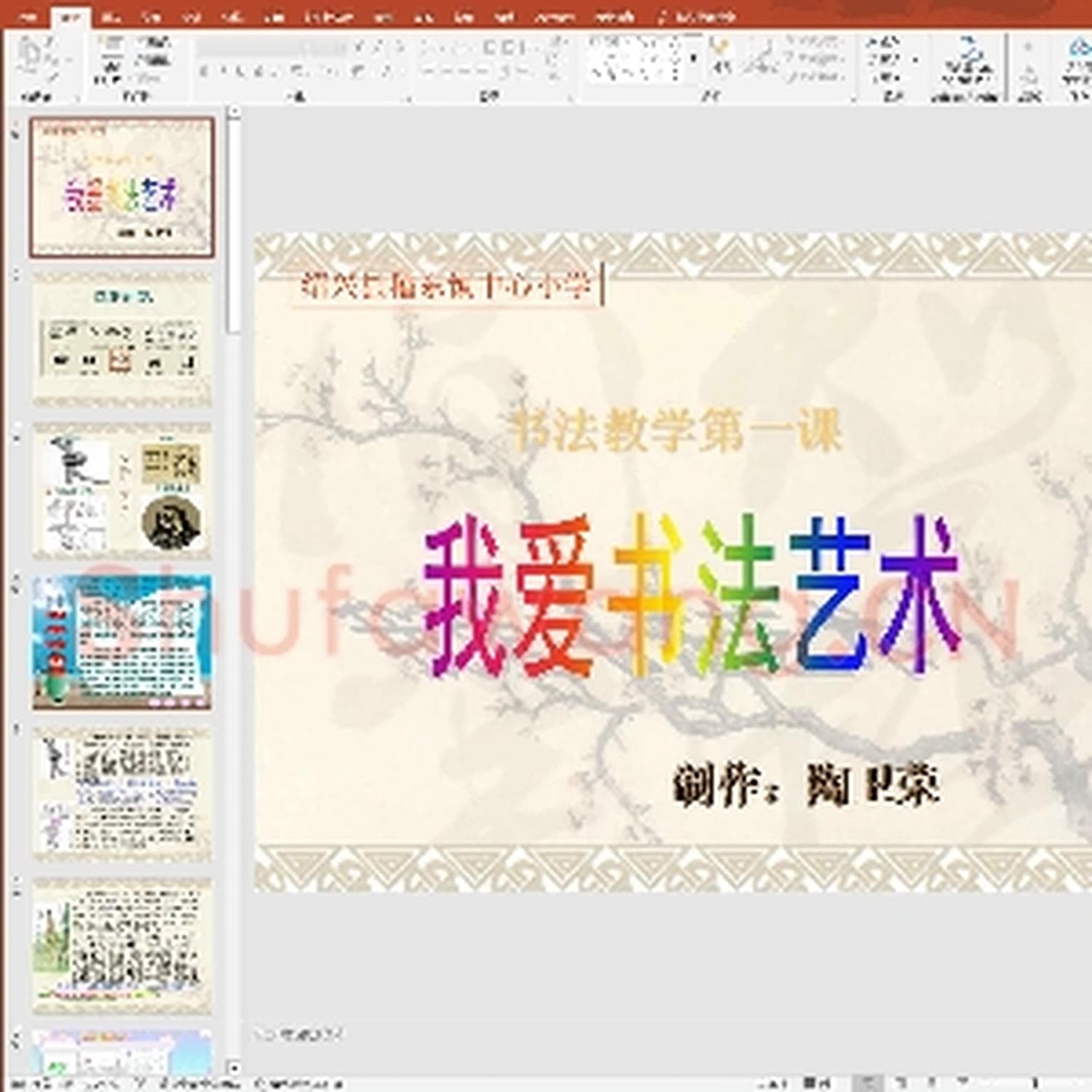Viewport: 1092px width, 1092px height.
Task: Select the partially visible slide 7 thumbnail
Action: (x=122, y=1052)
